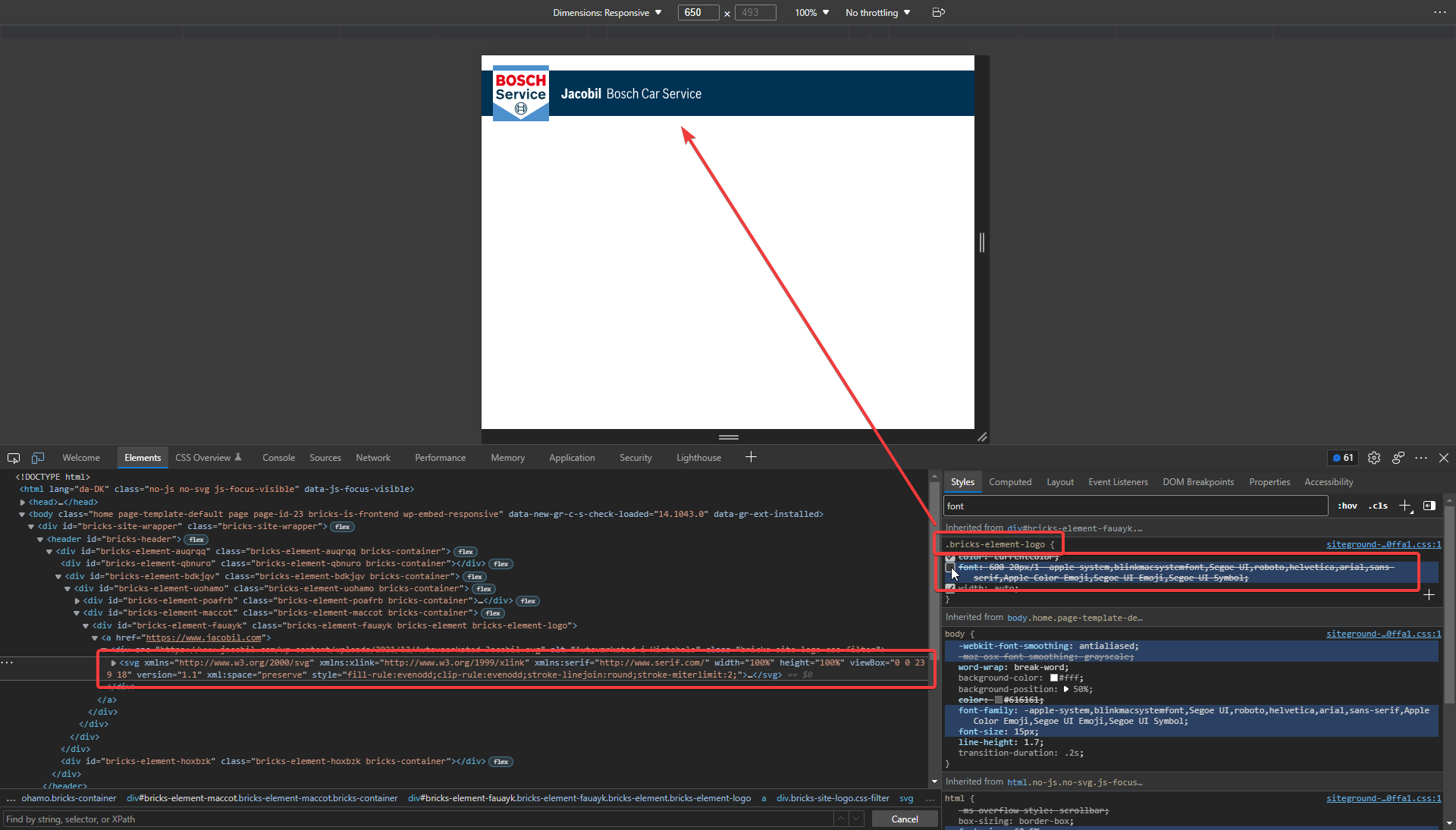Viewport: 1456px width, 830px height.
Task: Toggle flex badge on bricks-element-hoxbzk div
Action: pyautogui.click(x=501, y=762)
